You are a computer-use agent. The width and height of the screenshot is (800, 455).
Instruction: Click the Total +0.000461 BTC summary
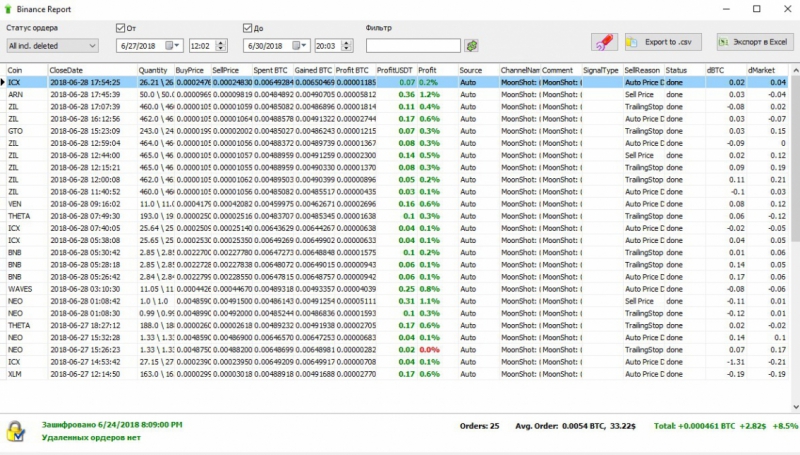click(x=726, y=426)
